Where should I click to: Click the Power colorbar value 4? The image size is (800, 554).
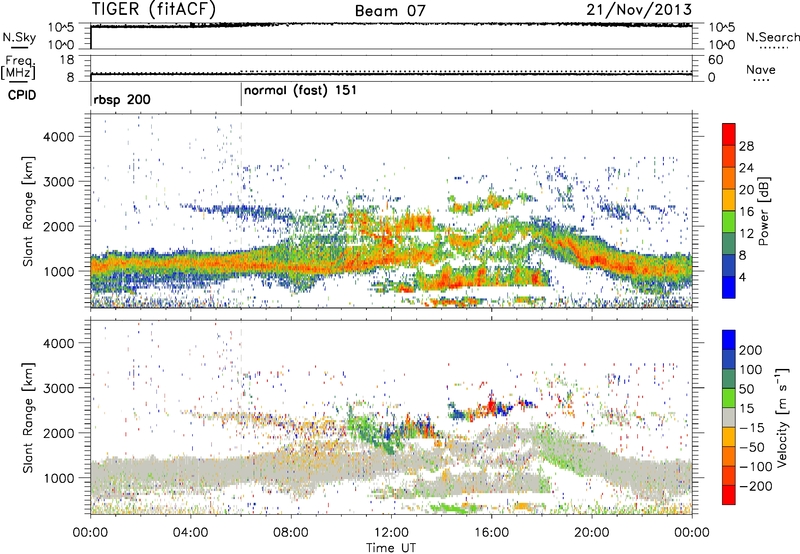pyautogui.click(x=742, y=277)
